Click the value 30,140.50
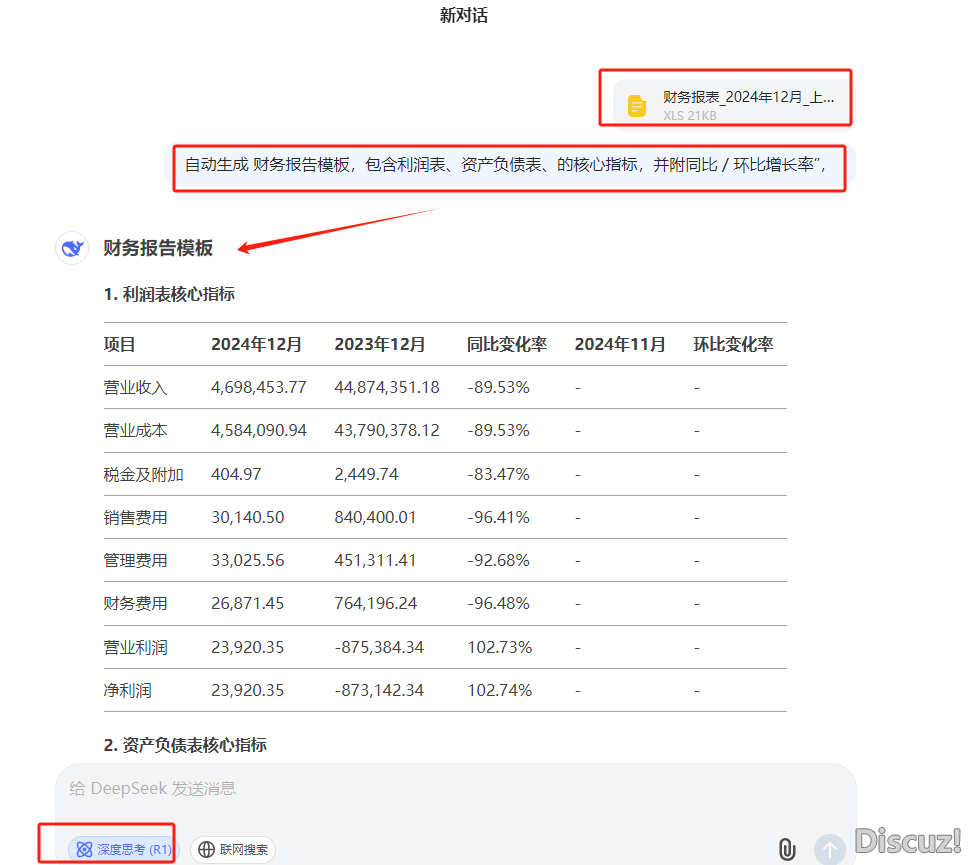 pos(248,517)
